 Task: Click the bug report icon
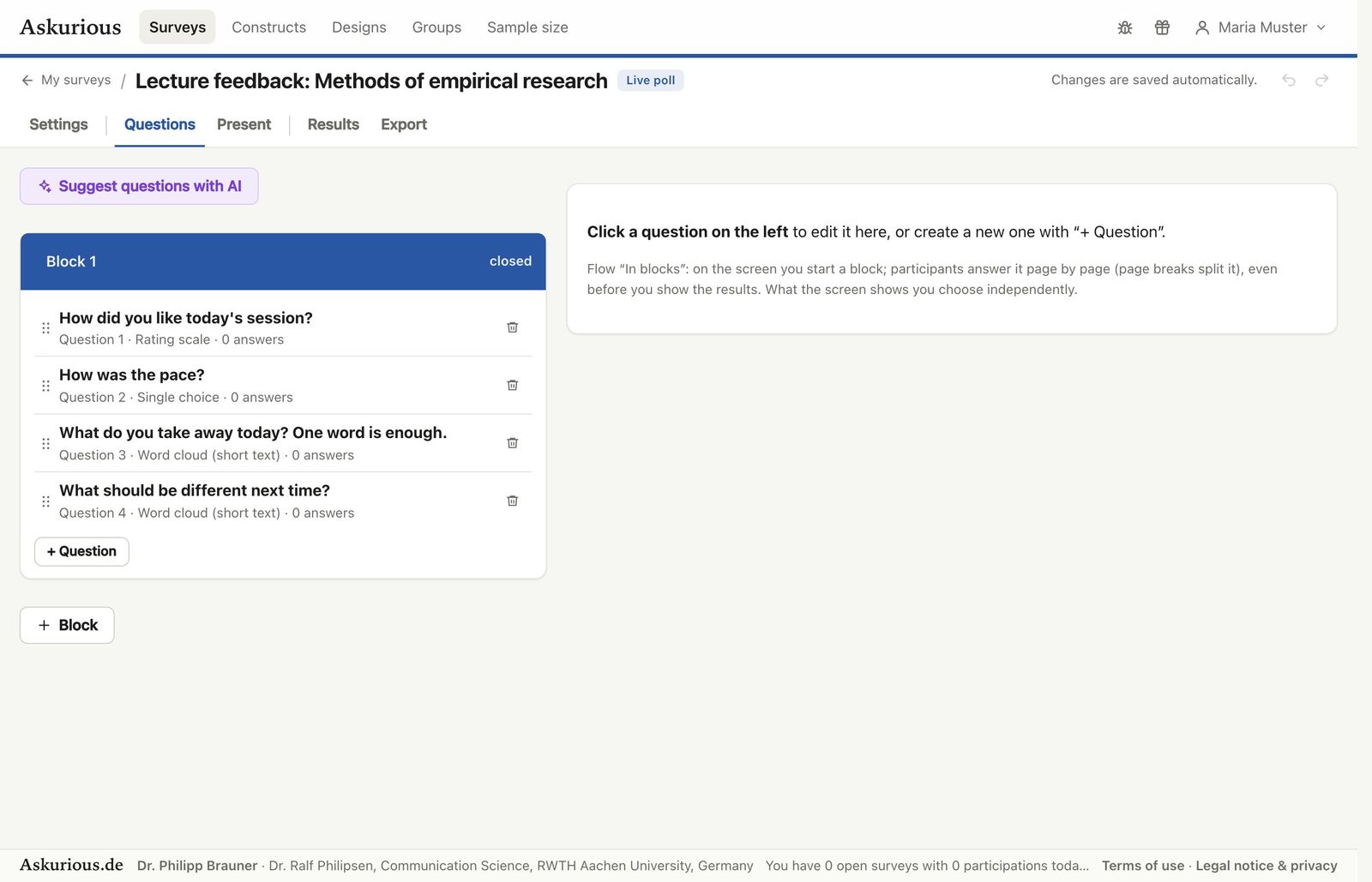click(x=1125, y=27)
